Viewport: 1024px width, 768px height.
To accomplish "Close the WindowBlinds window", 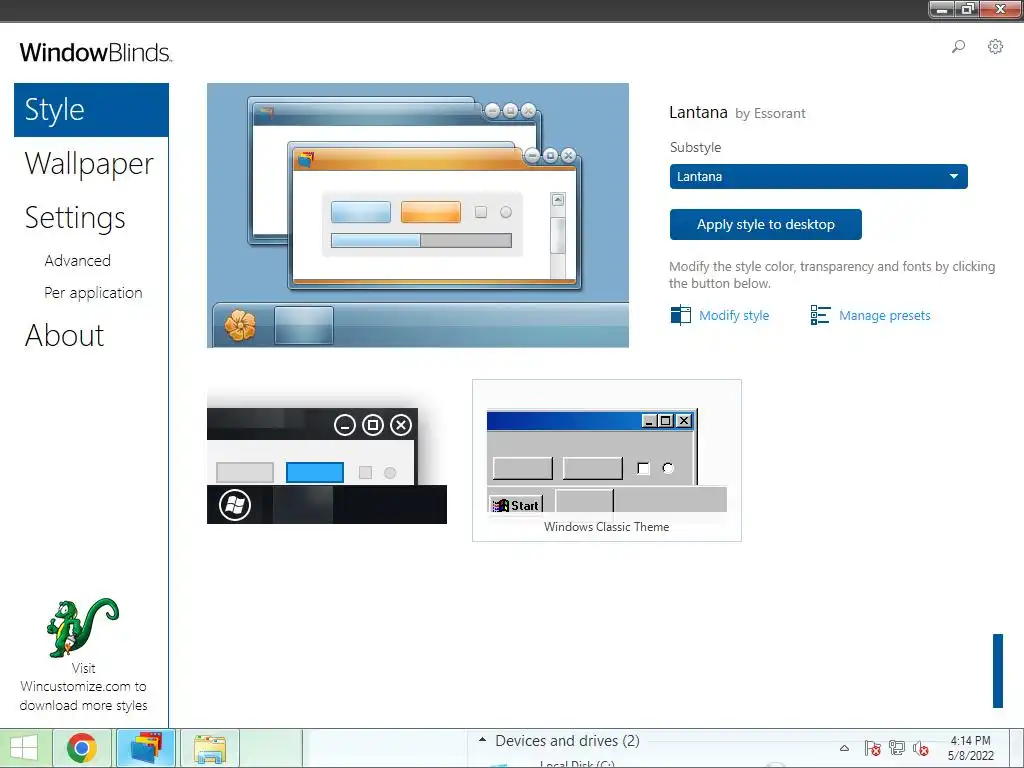I will [x=1000, y=9].
